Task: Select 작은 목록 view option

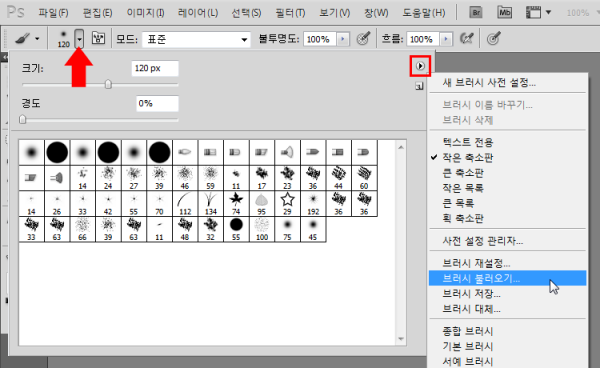Action: (x=507, y=188)
